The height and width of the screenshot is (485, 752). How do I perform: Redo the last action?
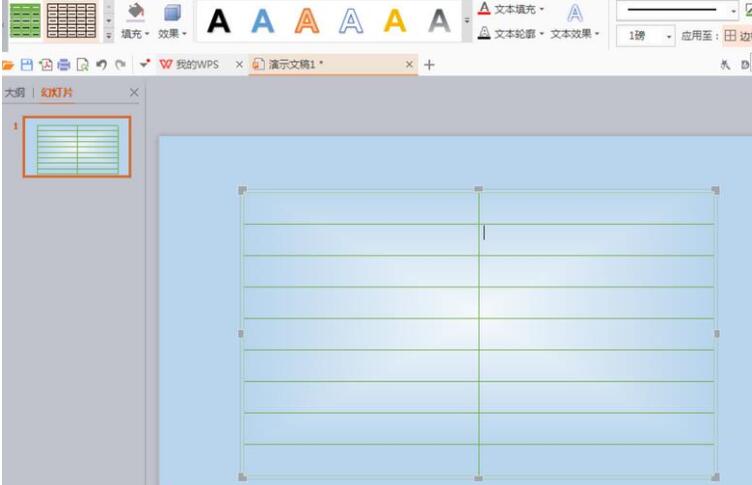click(120, 65)
